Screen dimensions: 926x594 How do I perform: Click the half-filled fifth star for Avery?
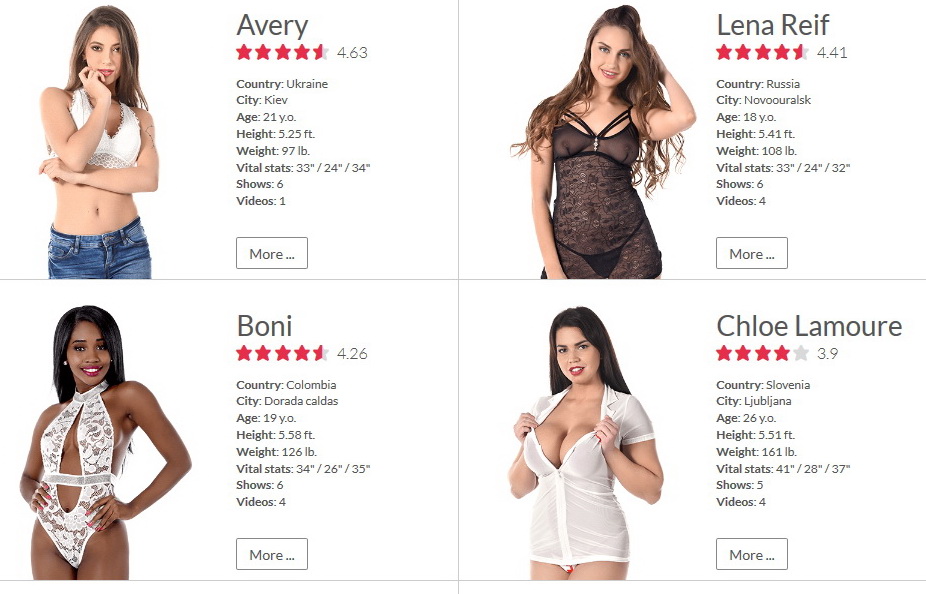(321, 52)
